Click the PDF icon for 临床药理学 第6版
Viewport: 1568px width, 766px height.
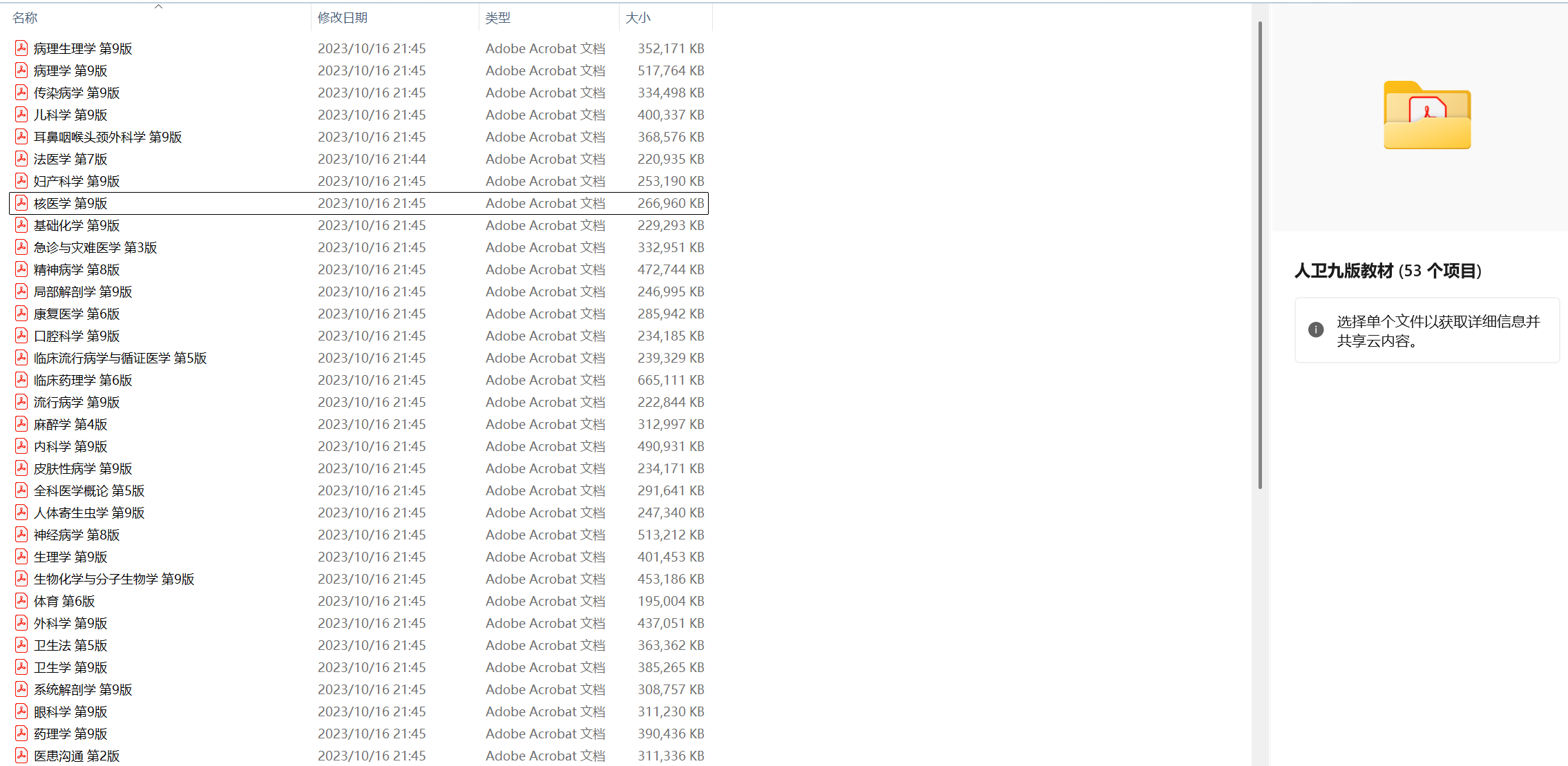pos(21,380)
